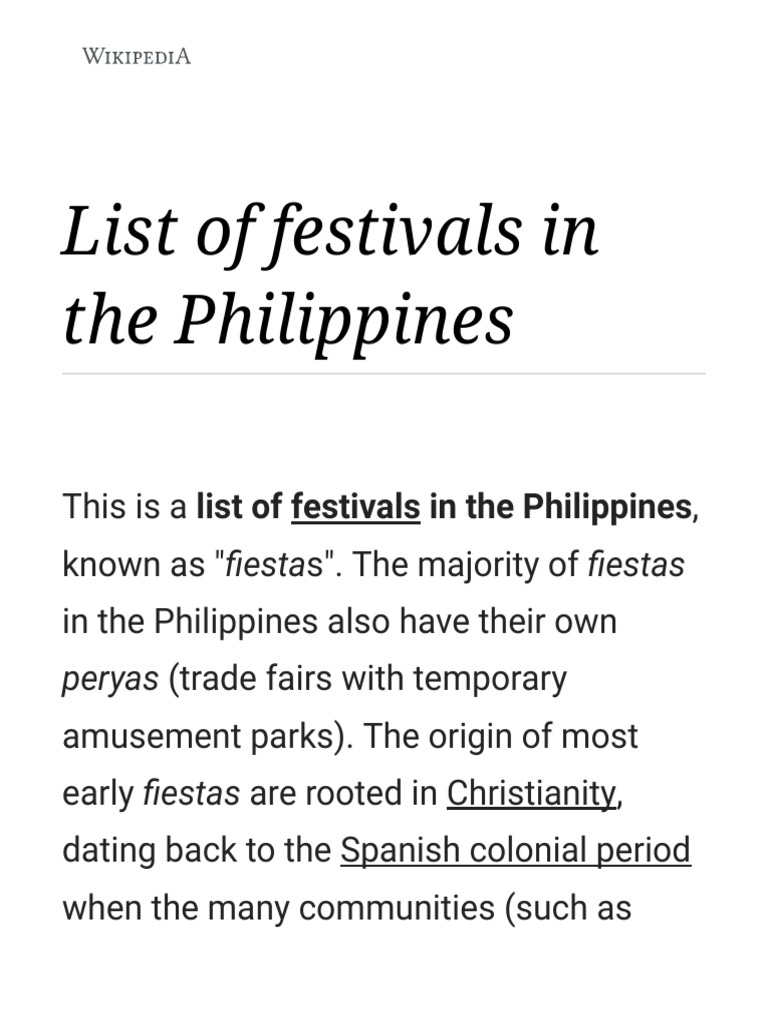Open the underlined "festivals" link
The height and width of the screenshot is (1024, 768).
click(x=355, y=507)
